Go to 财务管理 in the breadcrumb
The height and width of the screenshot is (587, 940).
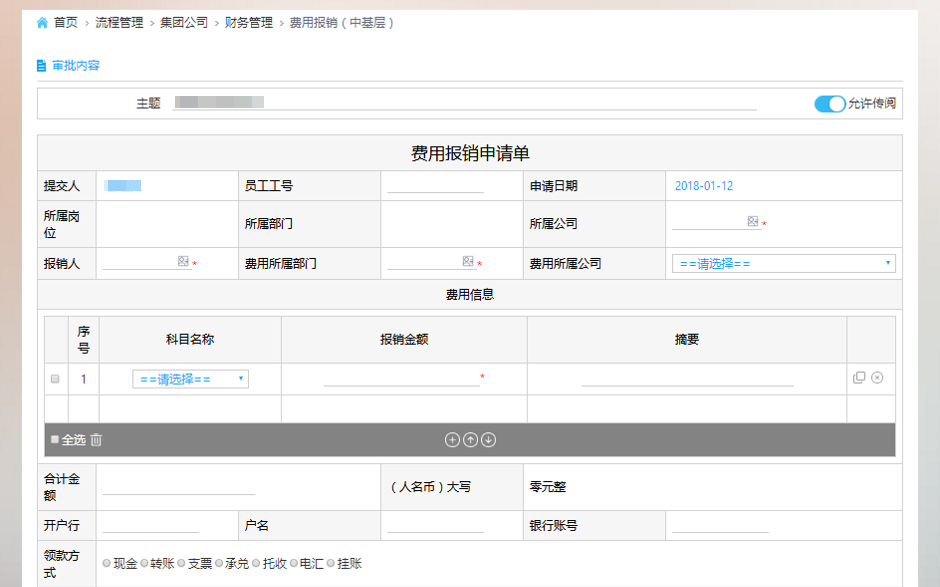[x=249, y=22]
